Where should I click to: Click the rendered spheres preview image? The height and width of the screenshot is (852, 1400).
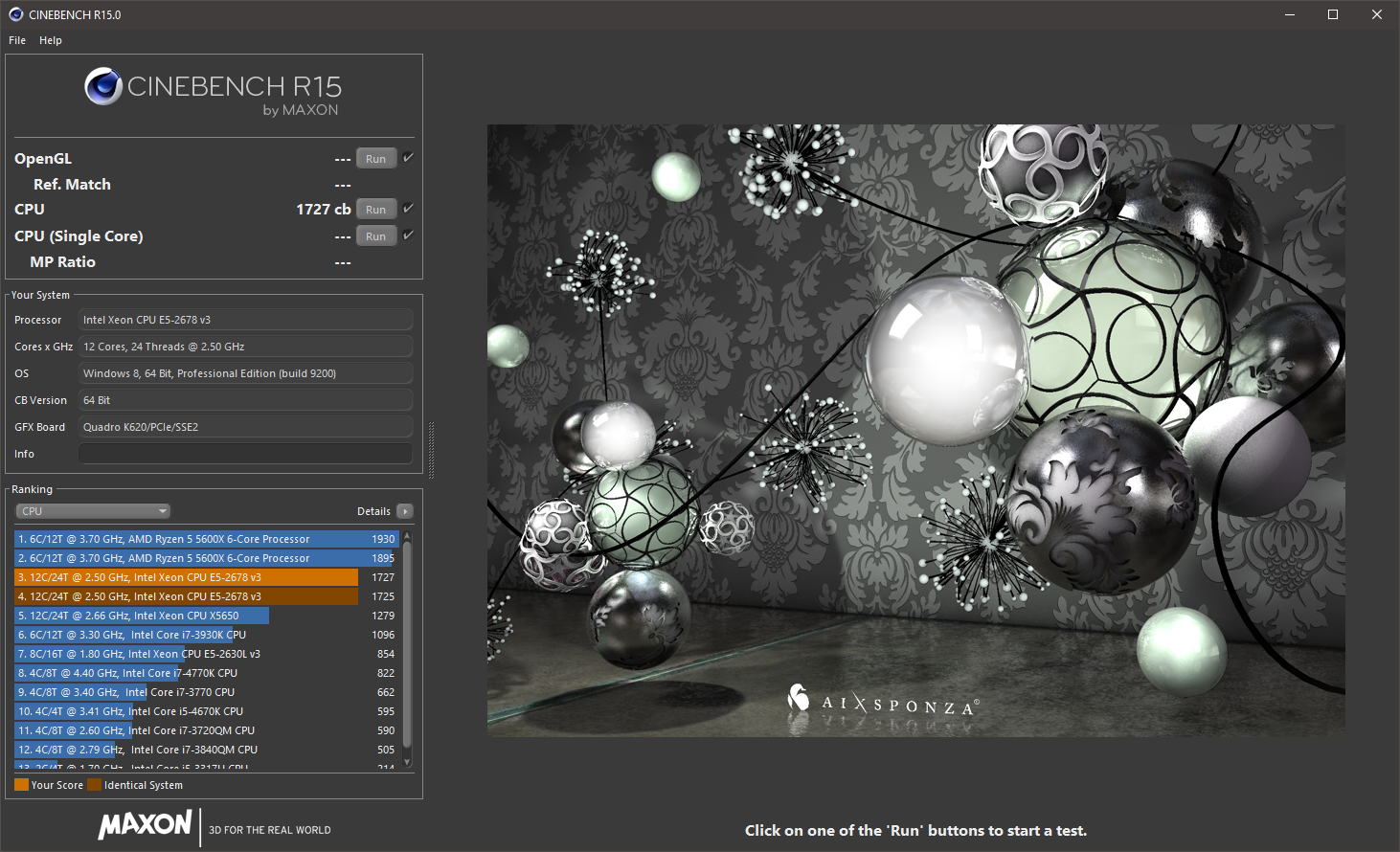click(916, 431)
